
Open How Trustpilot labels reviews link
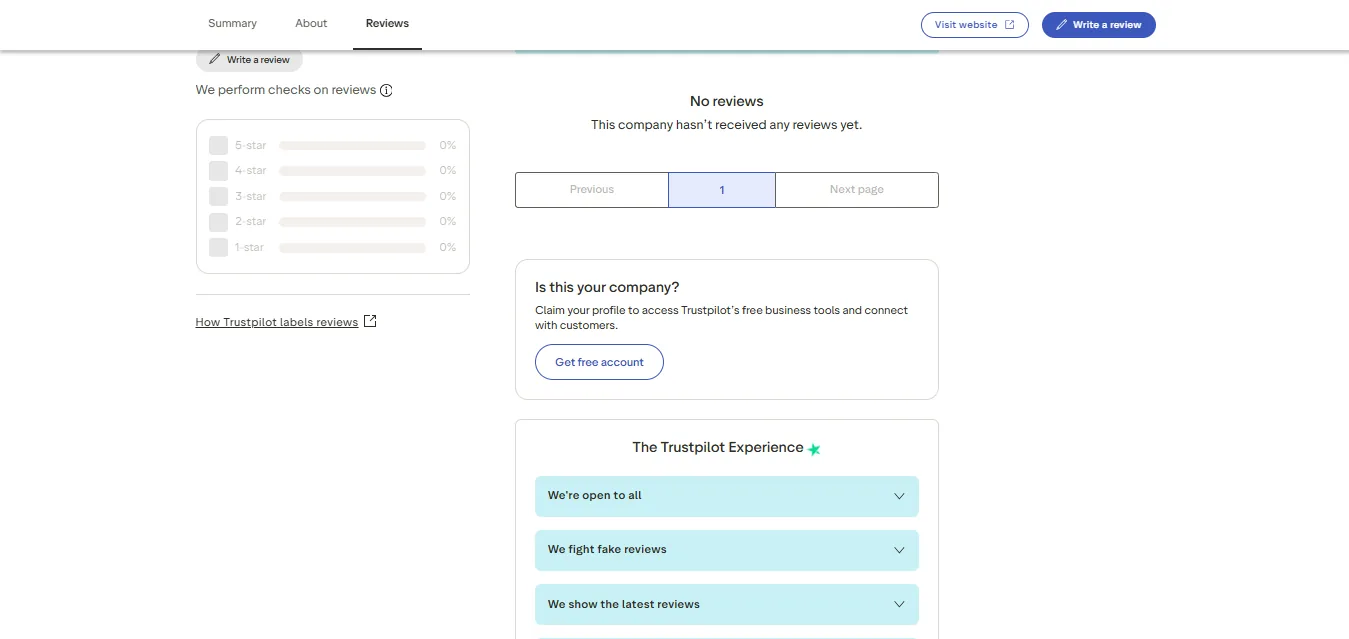(277, 322)
